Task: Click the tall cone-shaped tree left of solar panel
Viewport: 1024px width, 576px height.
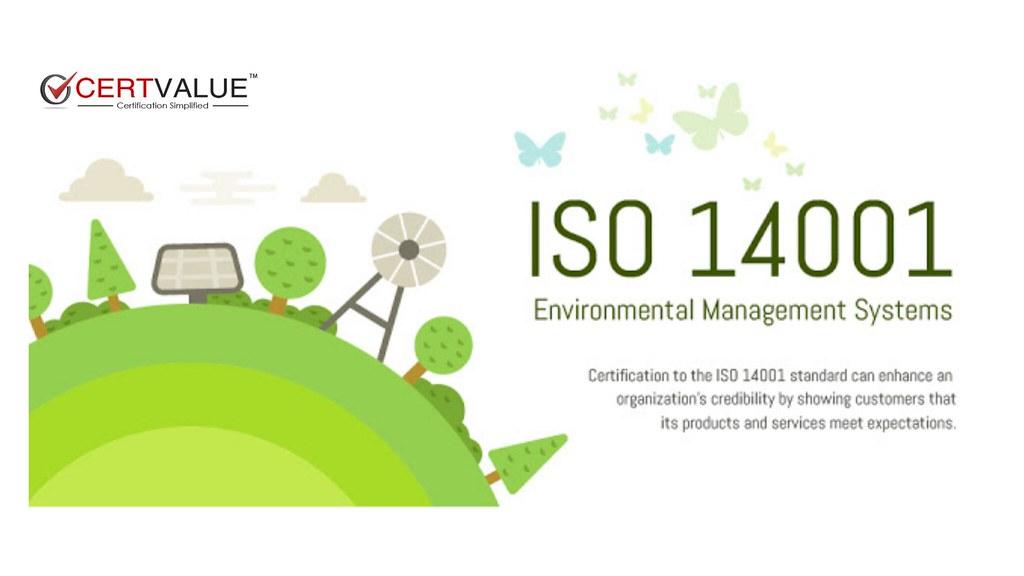Action: [109, 263]
